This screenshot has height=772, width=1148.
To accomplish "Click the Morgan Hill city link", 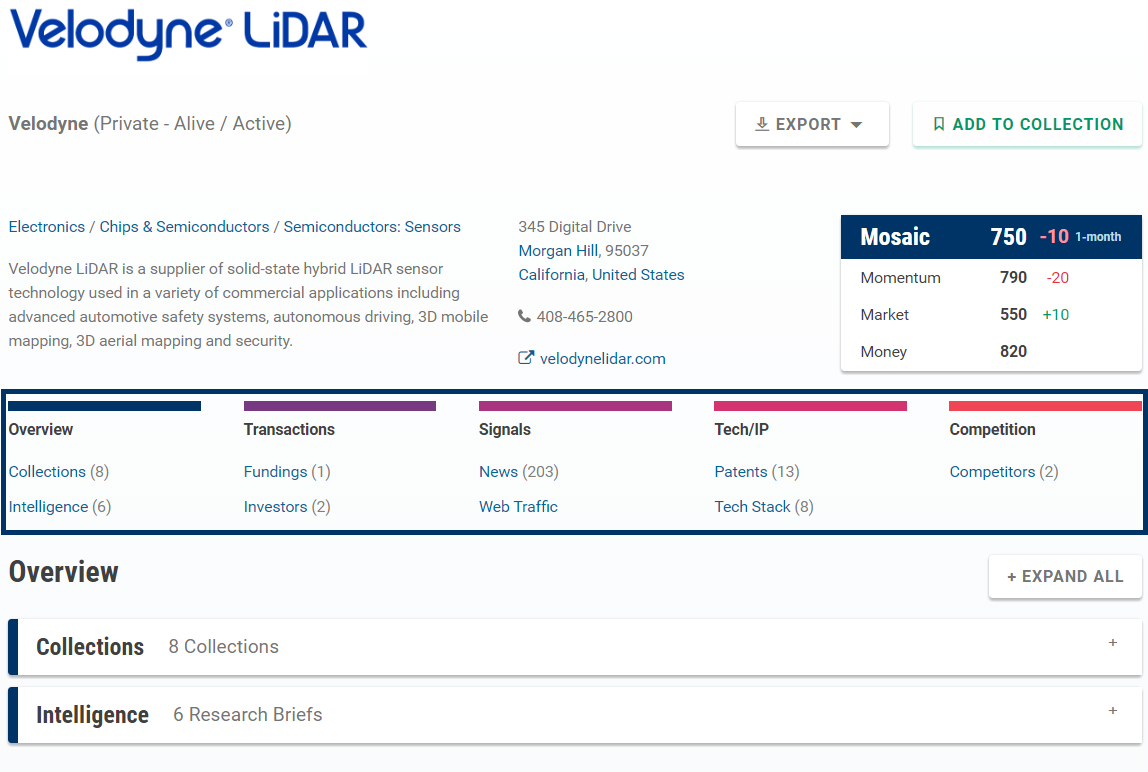I will [558, 251].
